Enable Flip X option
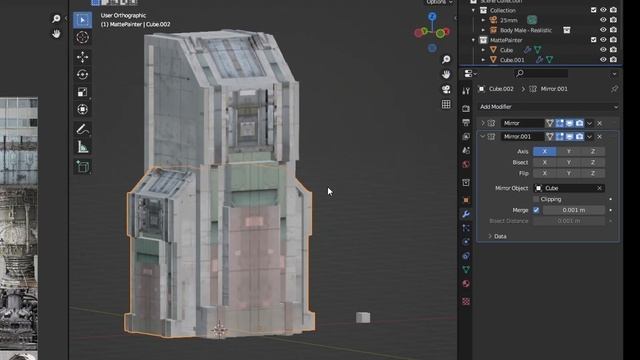640x360 pixels. tap(544, 173)
